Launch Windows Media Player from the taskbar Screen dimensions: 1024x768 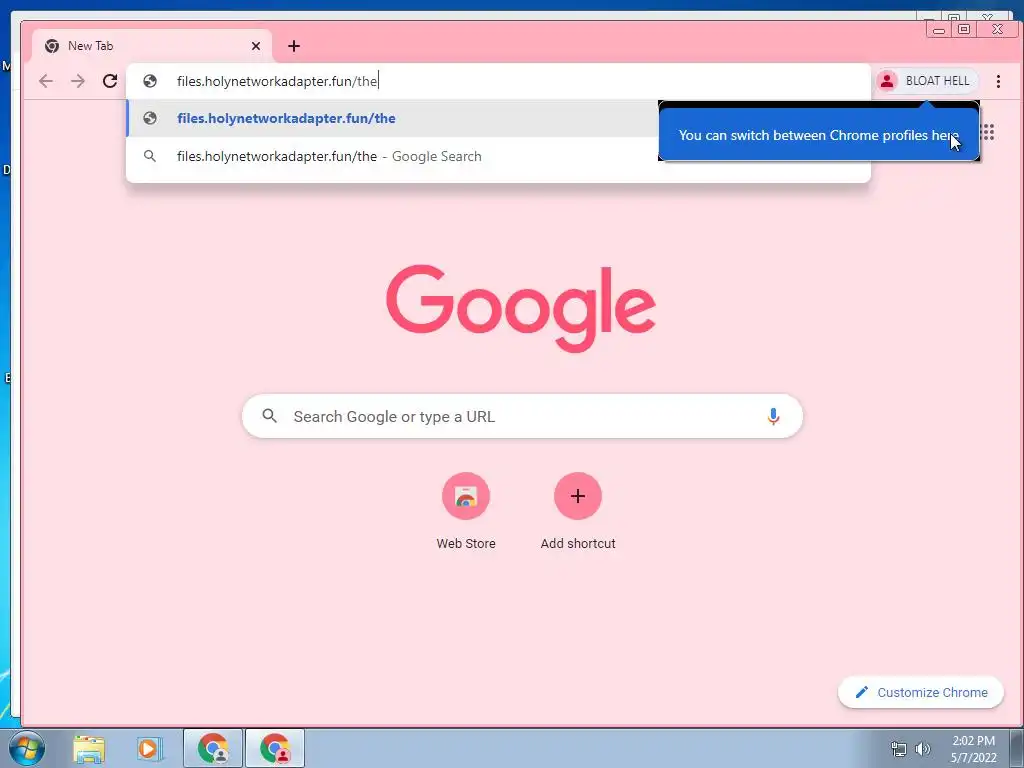[x=149, y=748]
